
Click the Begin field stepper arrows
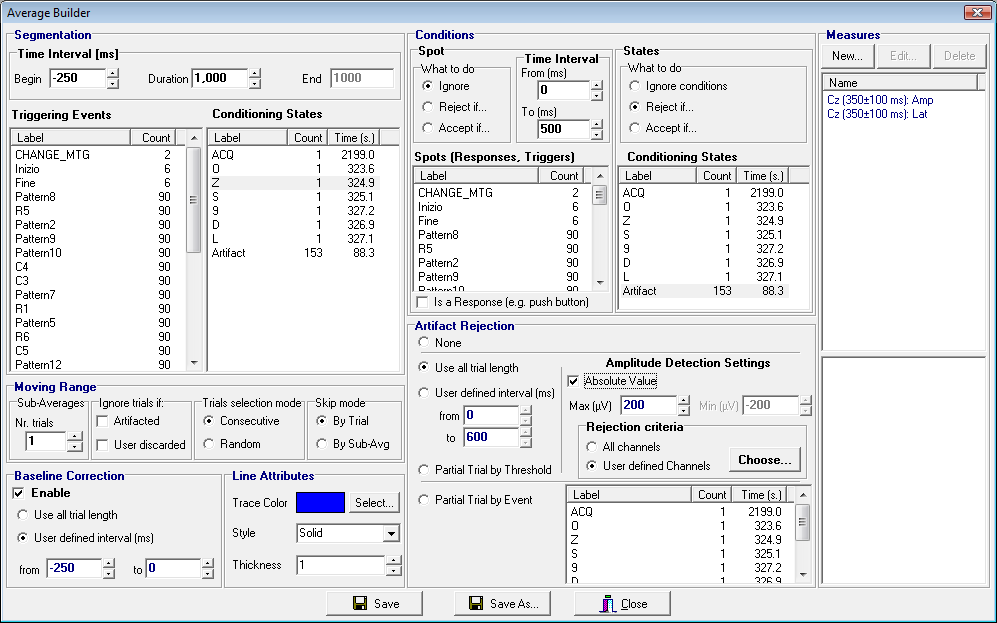click(x=113, y=78)
